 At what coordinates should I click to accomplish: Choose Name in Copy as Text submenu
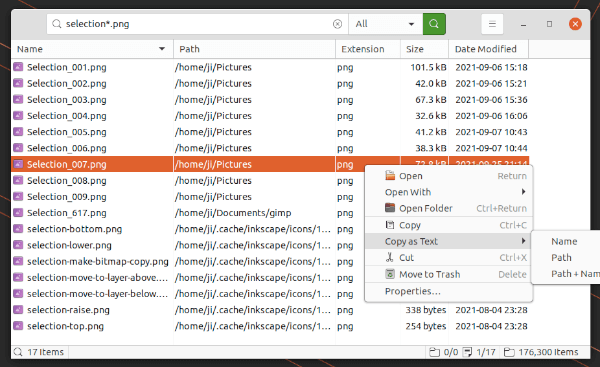pyautogui.click(x=566, y=241)
